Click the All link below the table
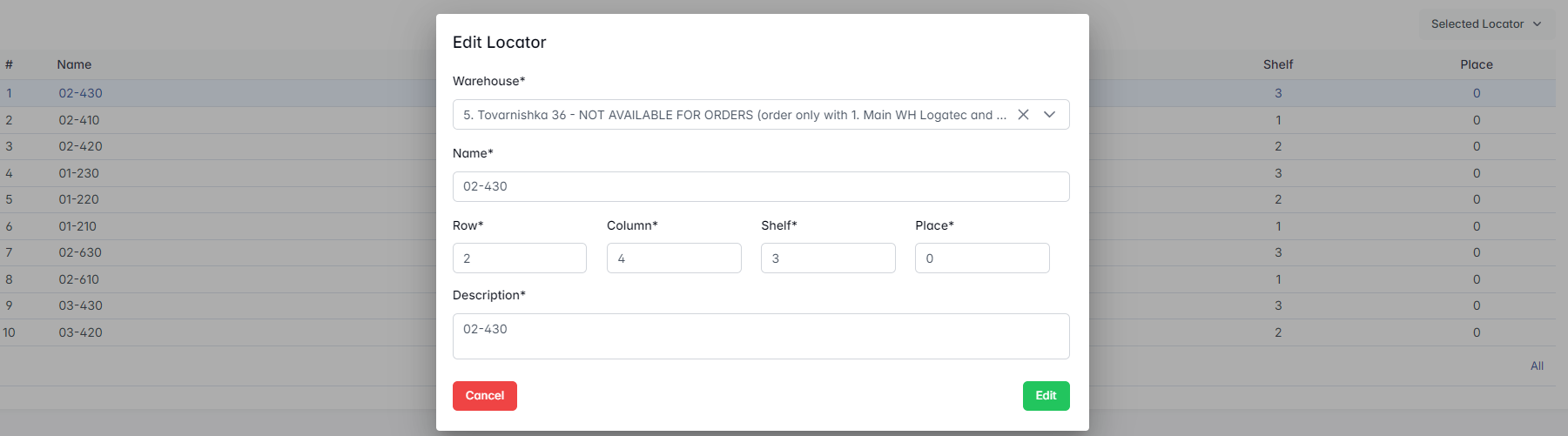 [x=1537, y=366]
